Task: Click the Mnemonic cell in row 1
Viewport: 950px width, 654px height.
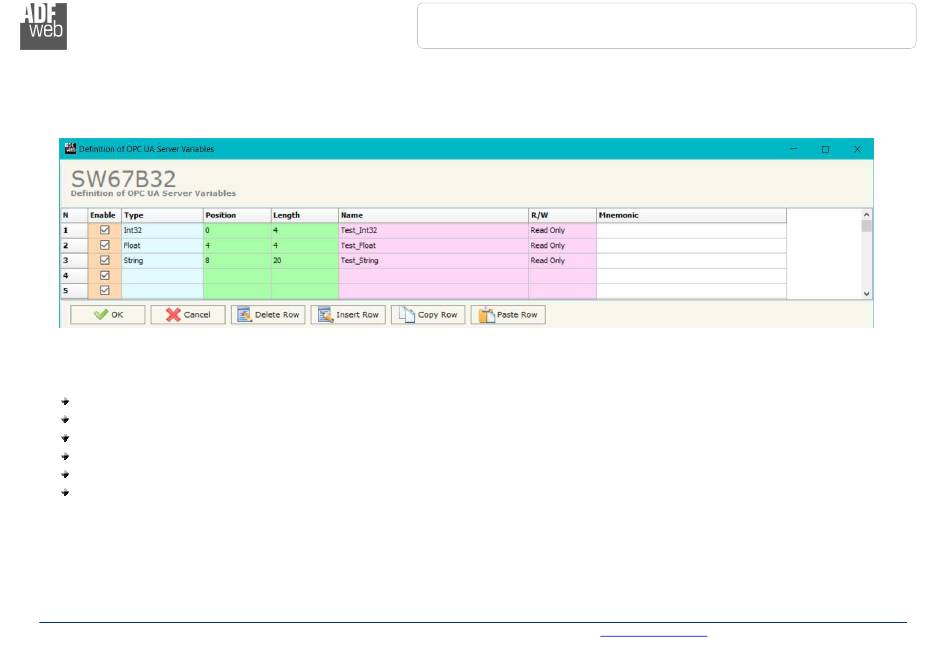Action: (x=691, y=230)
